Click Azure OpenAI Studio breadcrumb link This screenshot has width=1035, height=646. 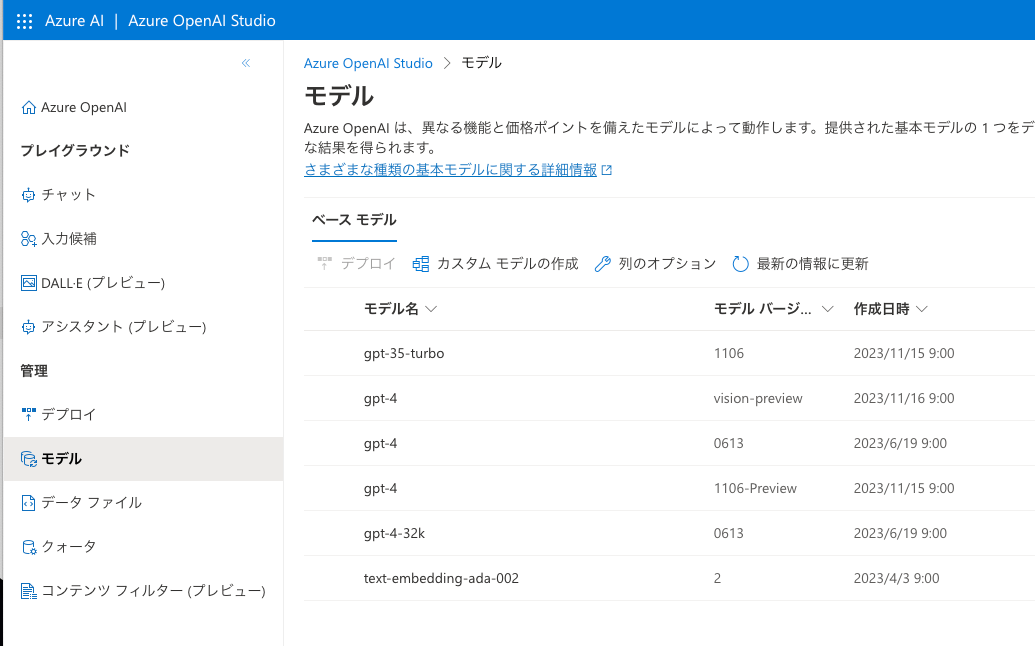(368, 63)
